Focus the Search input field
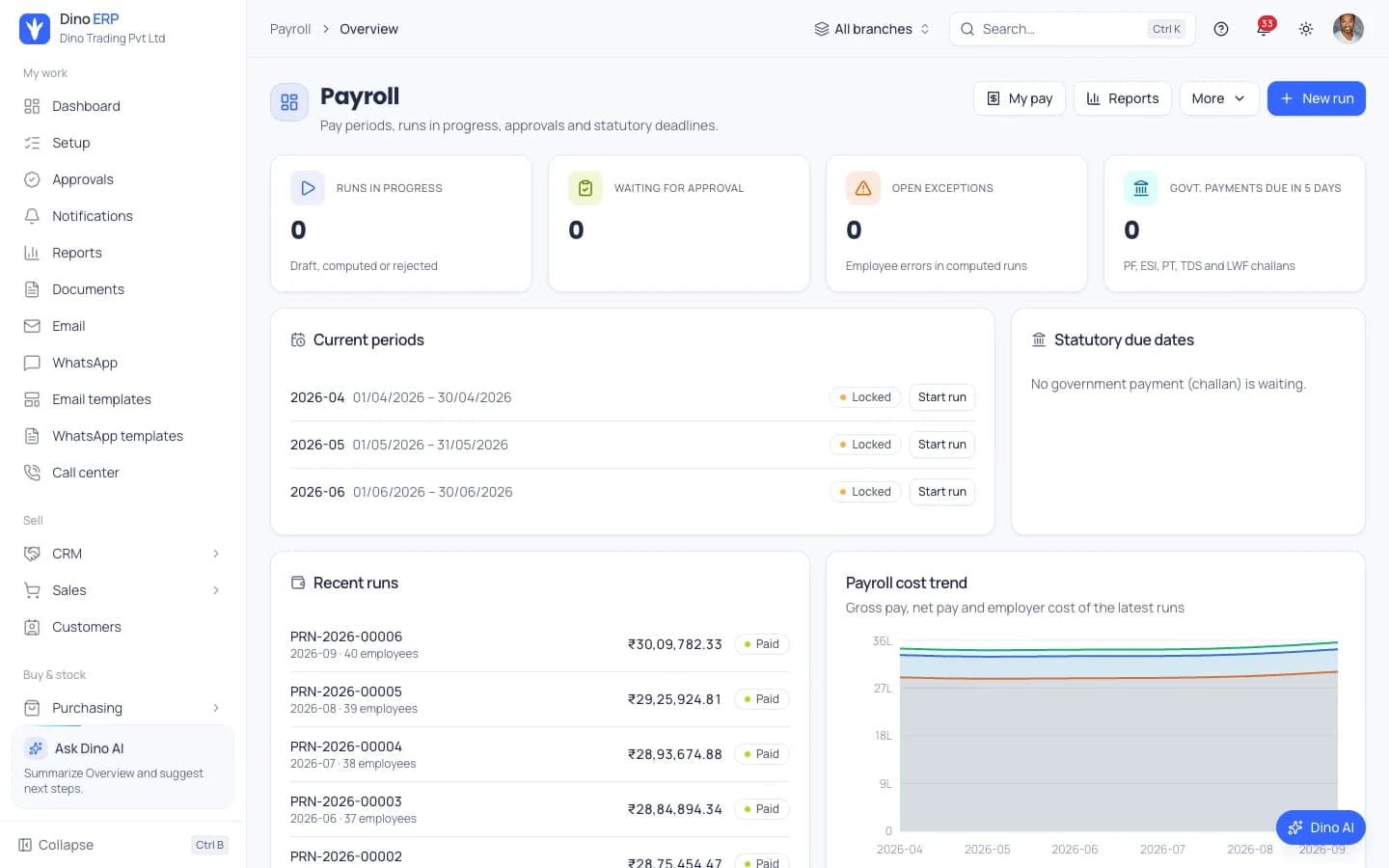The height and width of the screenshot is (868, 1389). (x=1073, y=29)
